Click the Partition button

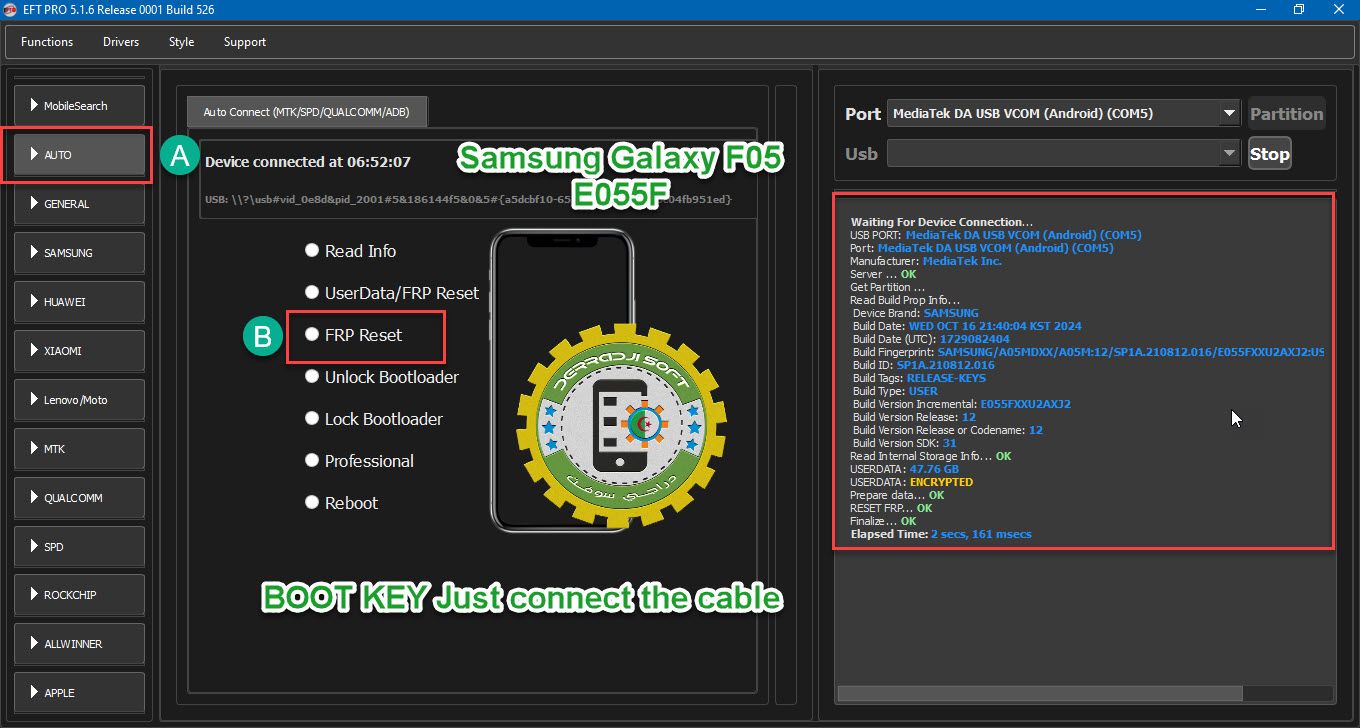tap(1286, 114)
